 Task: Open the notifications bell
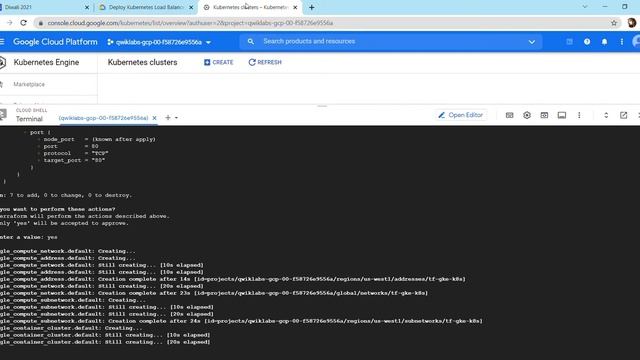[604, 42]
